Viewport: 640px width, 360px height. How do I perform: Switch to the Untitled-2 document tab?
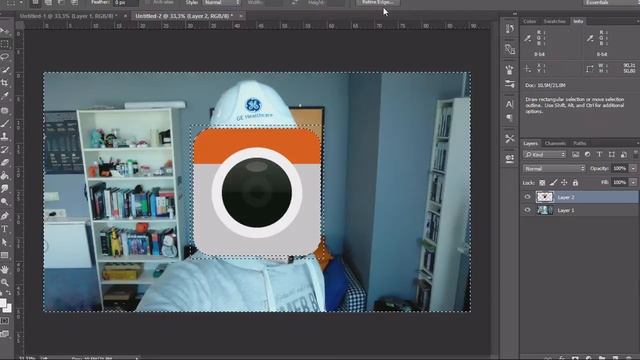coord(184,16)
